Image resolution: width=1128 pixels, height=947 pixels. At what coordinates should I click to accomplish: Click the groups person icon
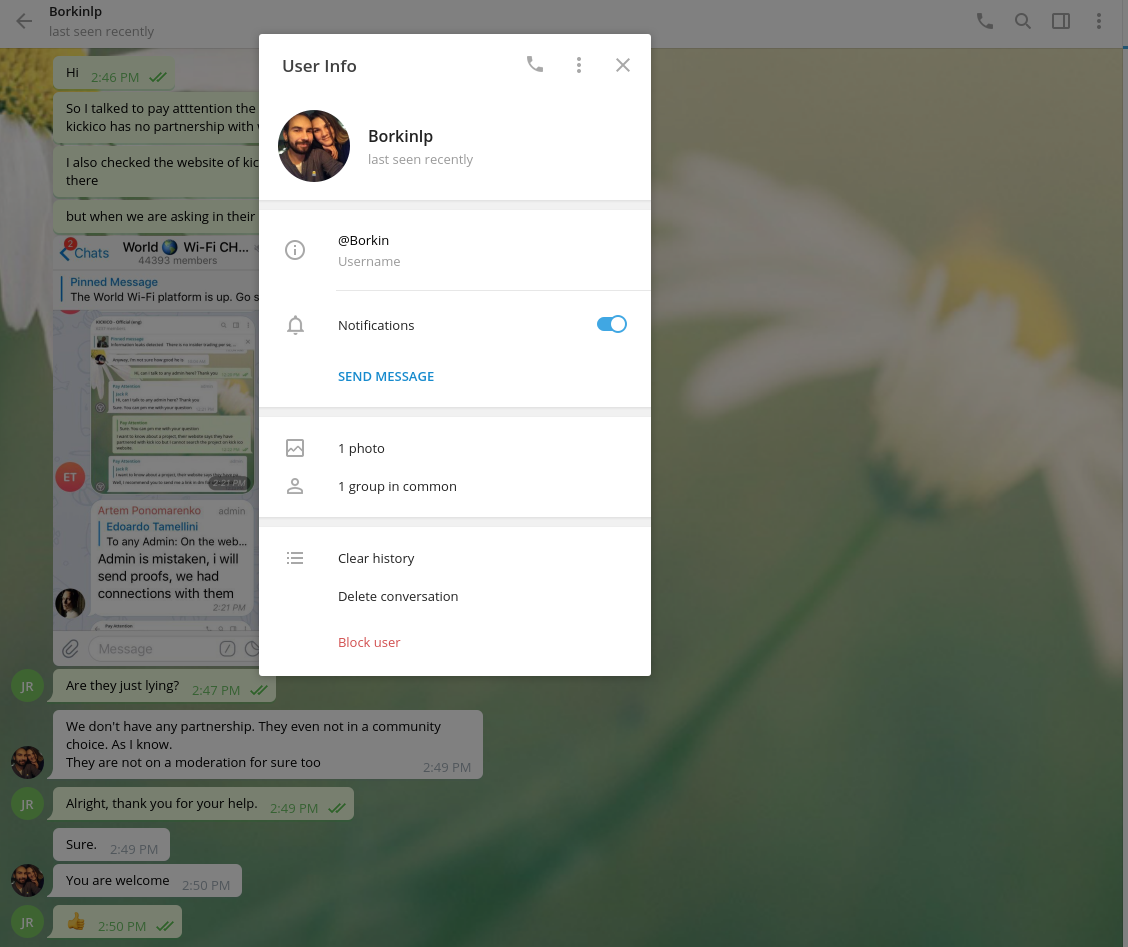point(295,486)
